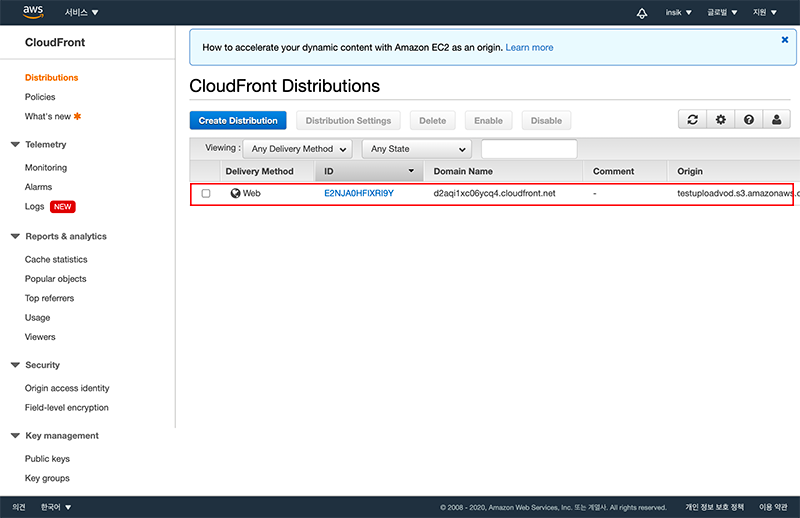Refresh the distributions list
The height and width of the screenshot is (518, 800).
692,119
